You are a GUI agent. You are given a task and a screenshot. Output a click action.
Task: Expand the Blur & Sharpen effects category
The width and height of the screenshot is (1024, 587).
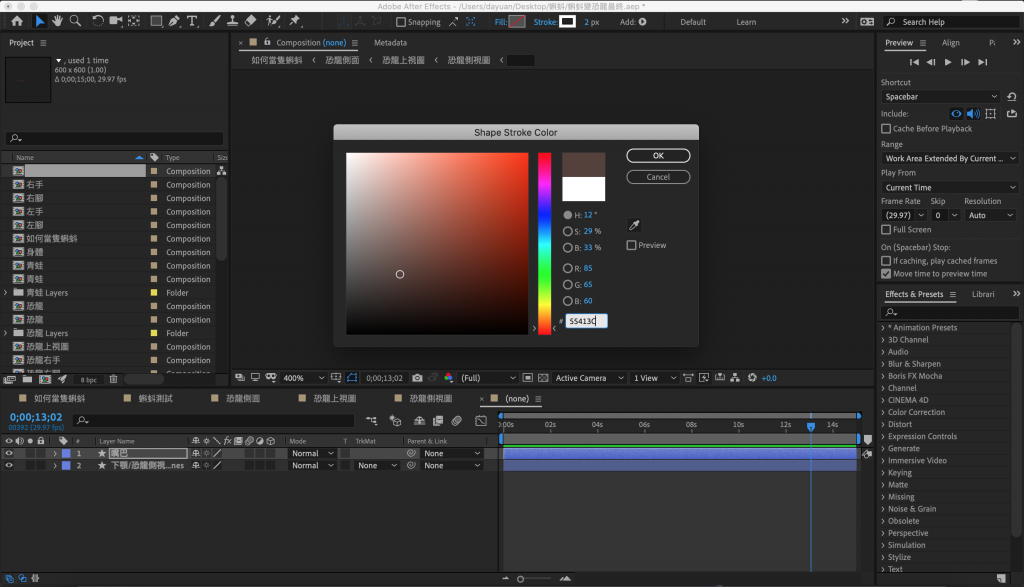coord(914,364)
